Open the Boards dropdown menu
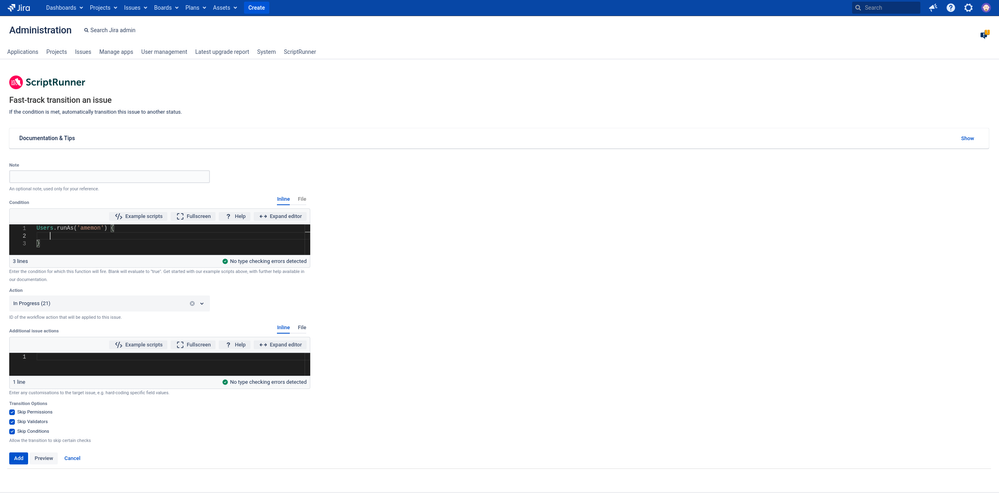 pos(166,8)
